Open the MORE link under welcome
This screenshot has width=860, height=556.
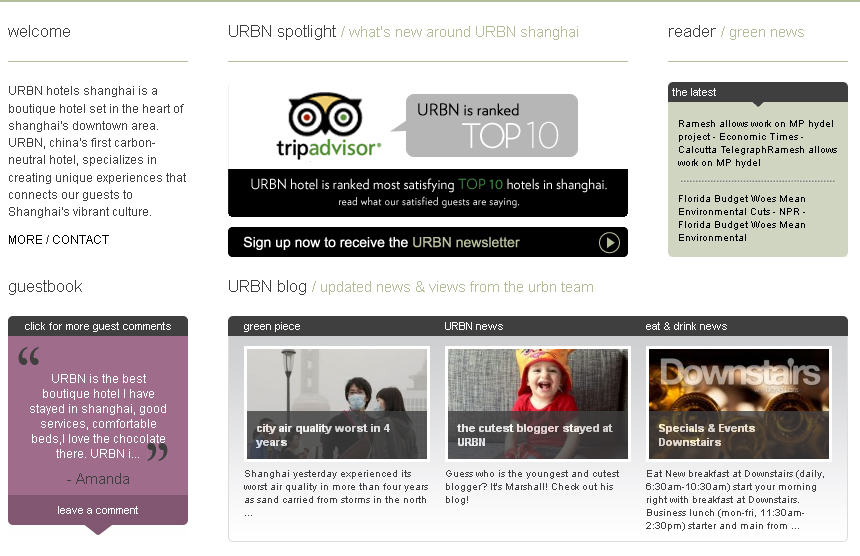click(x=25, y=240)
